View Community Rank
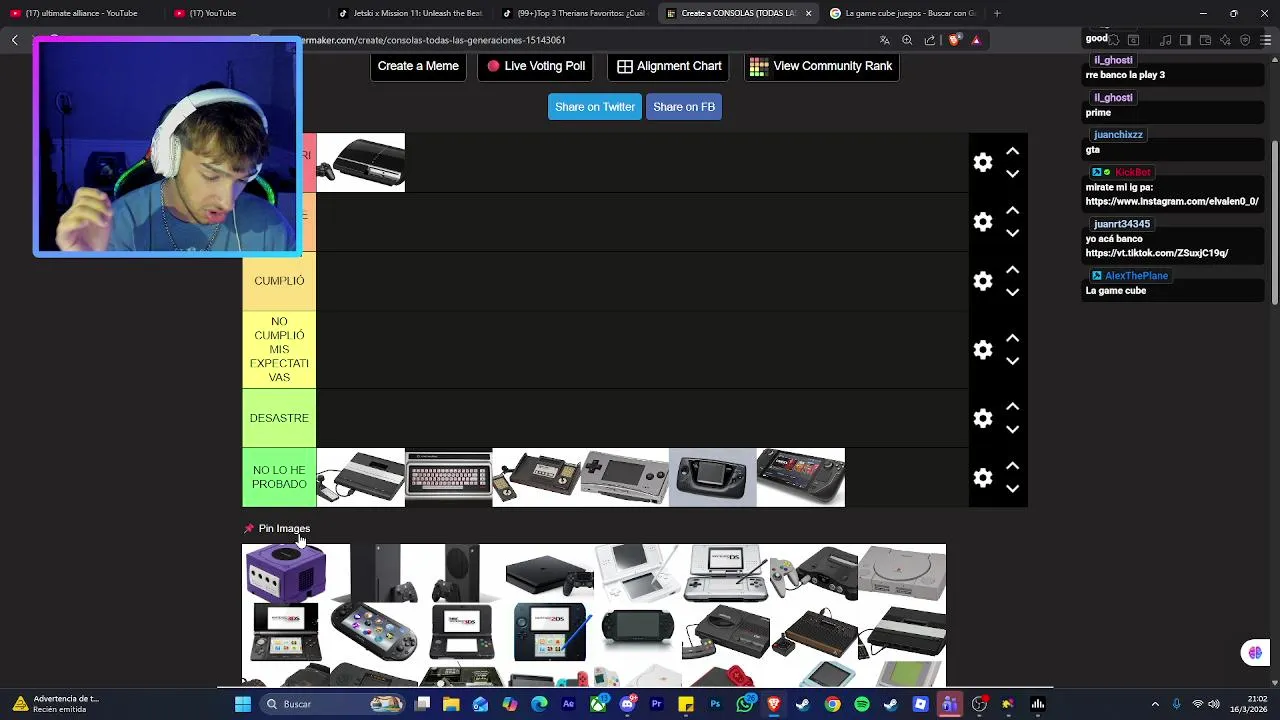This screenshot has height=720, width=1280. pyautogui.click(x=821, y=66)
